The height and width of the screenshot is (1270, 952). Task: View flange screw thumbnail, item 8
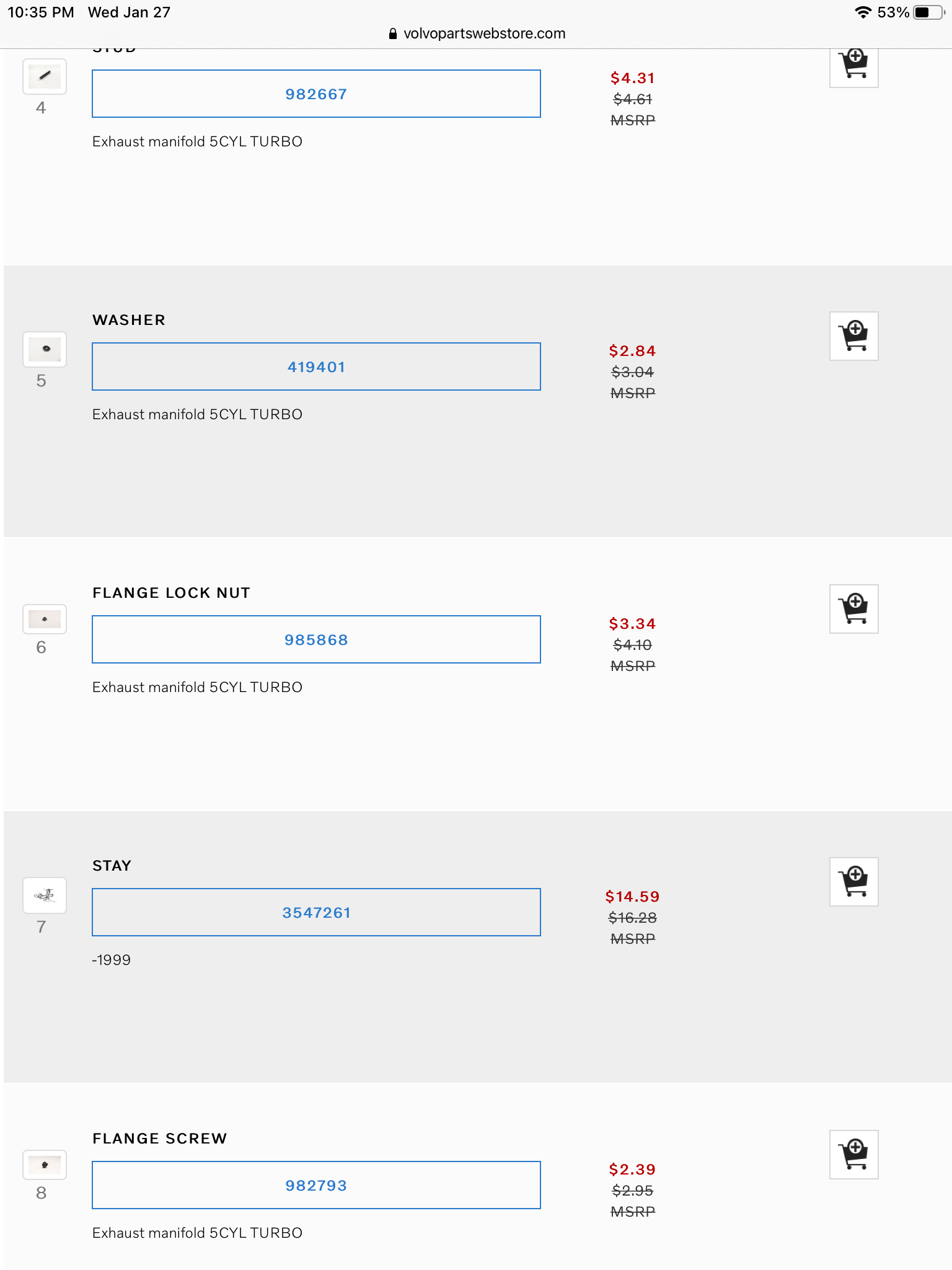click(45, 1165)
